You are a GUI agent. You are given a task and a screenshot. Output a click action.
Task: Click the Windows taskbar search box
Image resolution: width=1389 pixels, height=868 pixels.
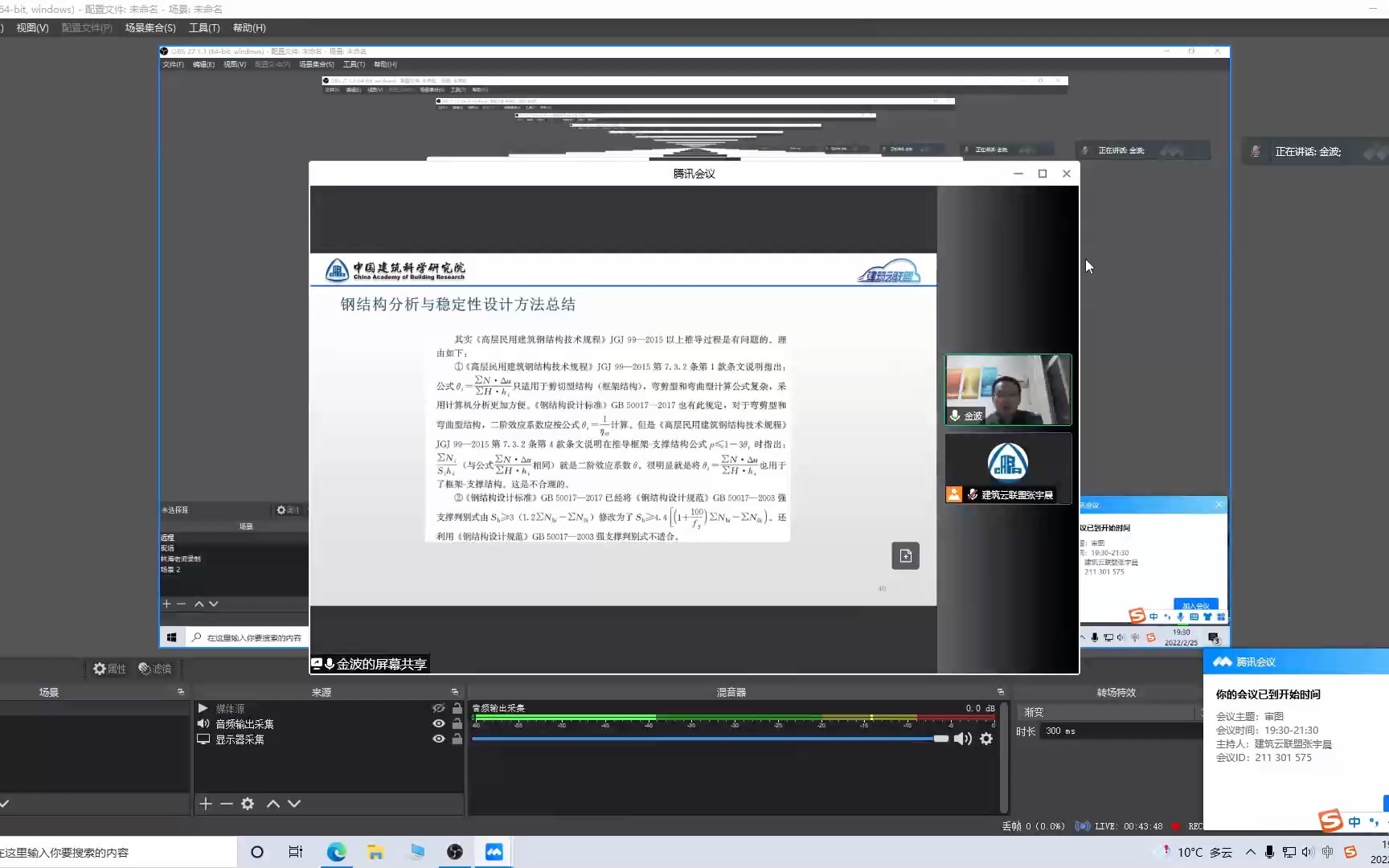[x=118, y=852]
